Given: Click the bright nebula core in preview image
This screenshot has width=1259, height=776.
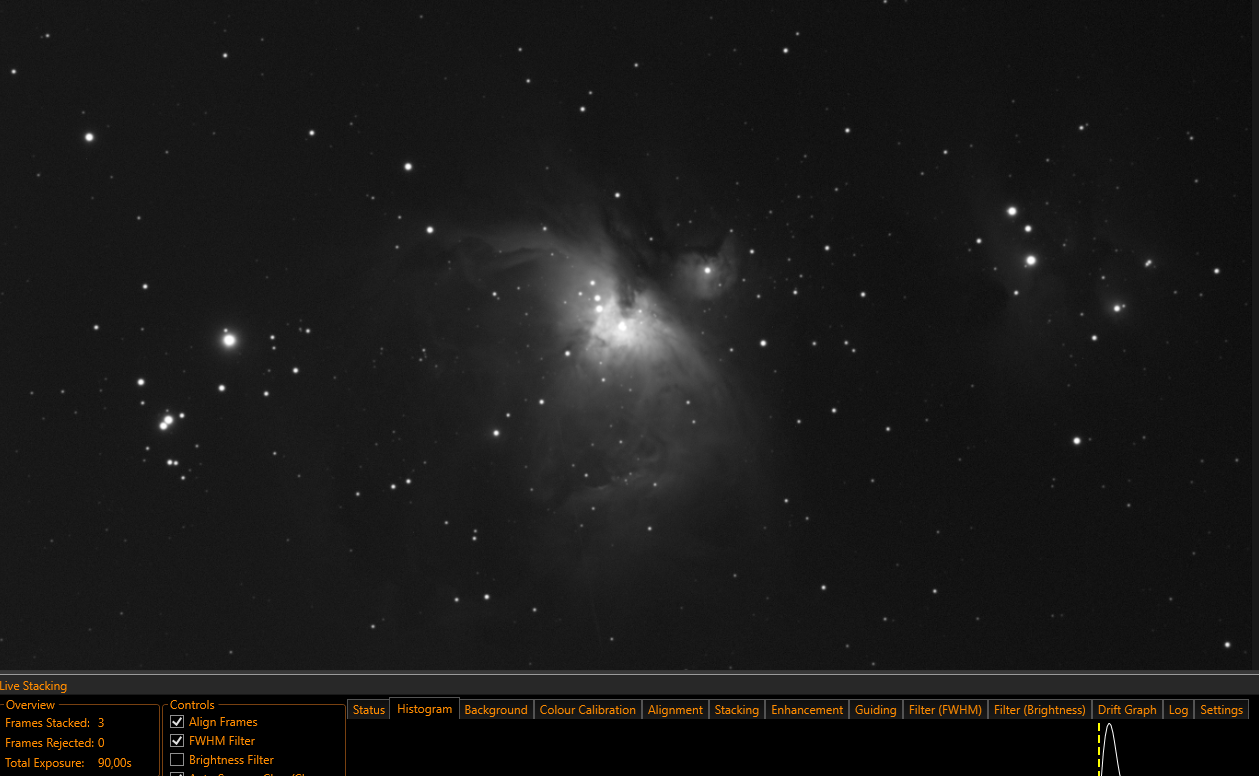Looking at the screenshot, I should pyautogui.click(x=622, y=327).
